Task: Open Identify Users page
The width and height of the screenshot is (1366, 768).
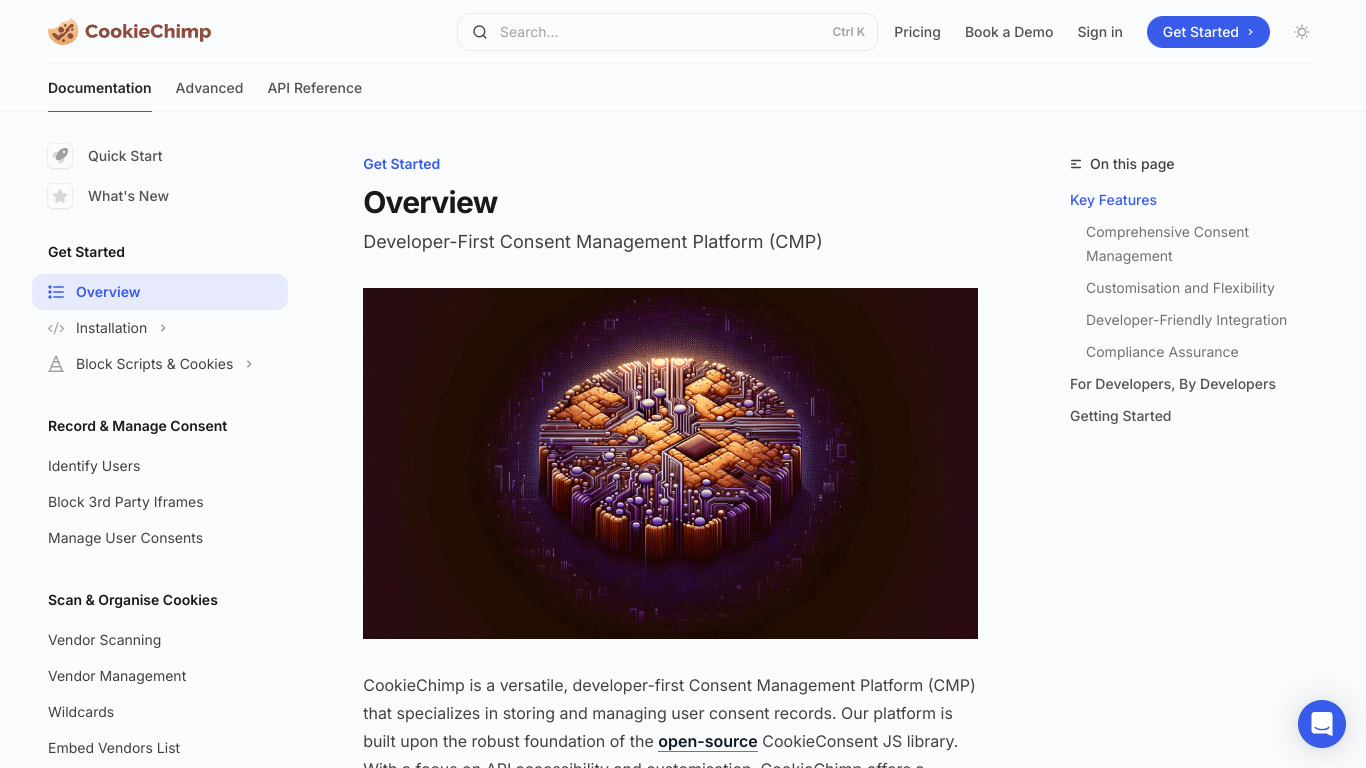Action: [94, 466]
